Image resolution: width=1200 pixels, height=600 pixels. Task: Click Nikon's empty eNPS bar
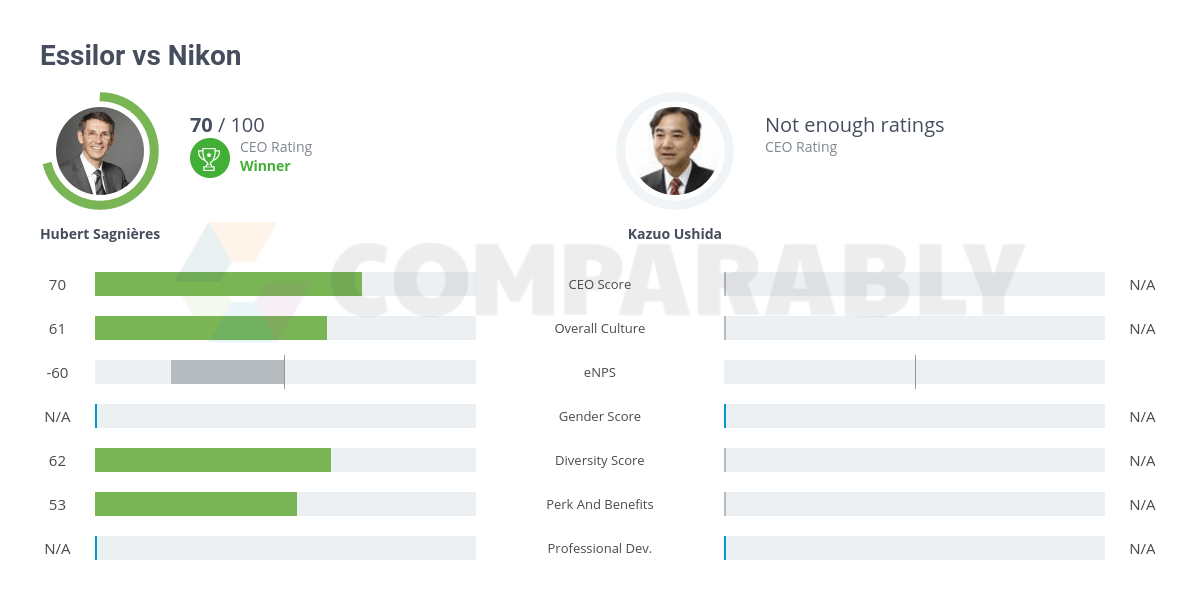[x=914, y=372]
